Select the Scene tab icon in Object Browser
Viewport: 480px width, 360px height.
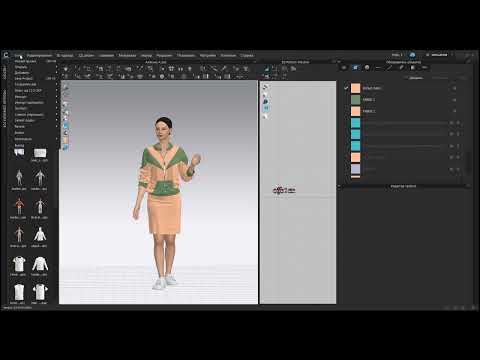pyautogui.click(x=344, y=68)
